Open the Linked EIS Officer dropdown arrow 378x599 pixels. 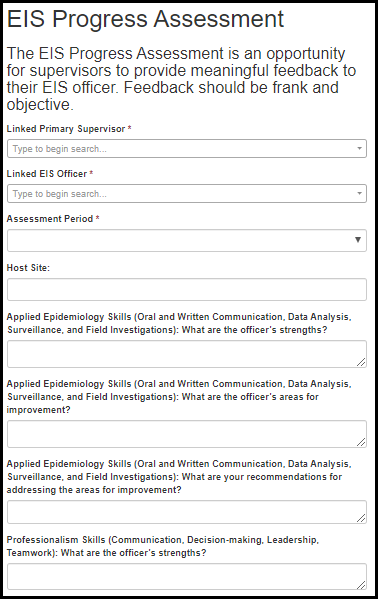(x=359, y=194)
